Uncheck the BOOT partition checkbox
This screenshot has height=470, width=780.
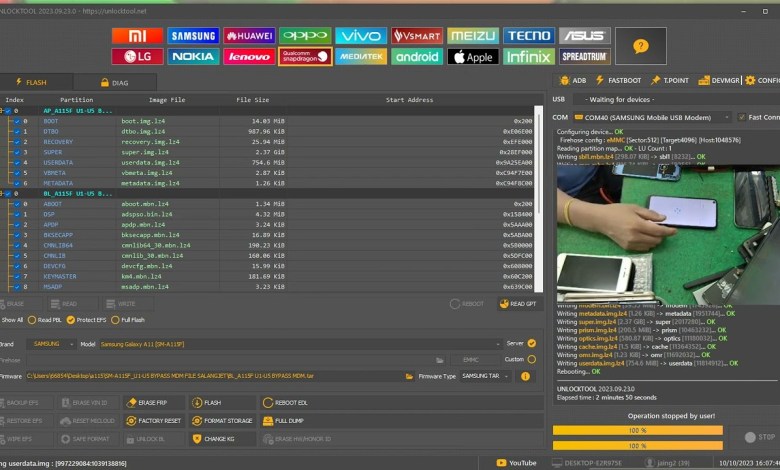(17, 121)
